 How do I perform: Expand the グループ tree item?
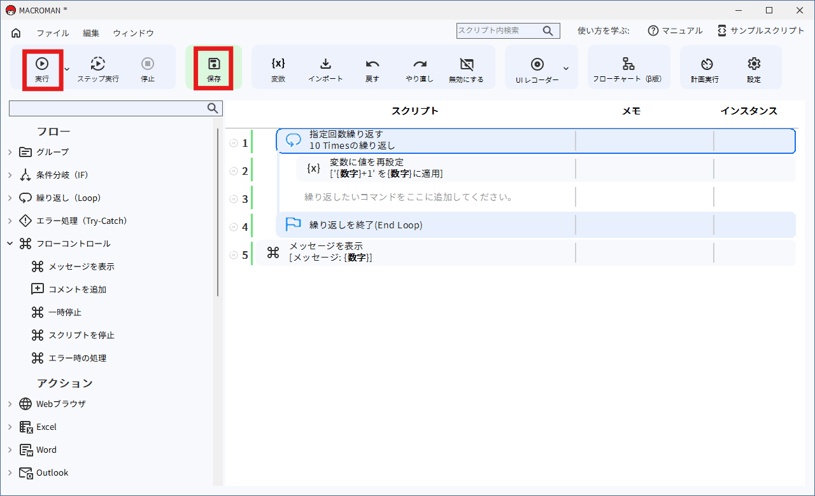(x=10, y=152)
